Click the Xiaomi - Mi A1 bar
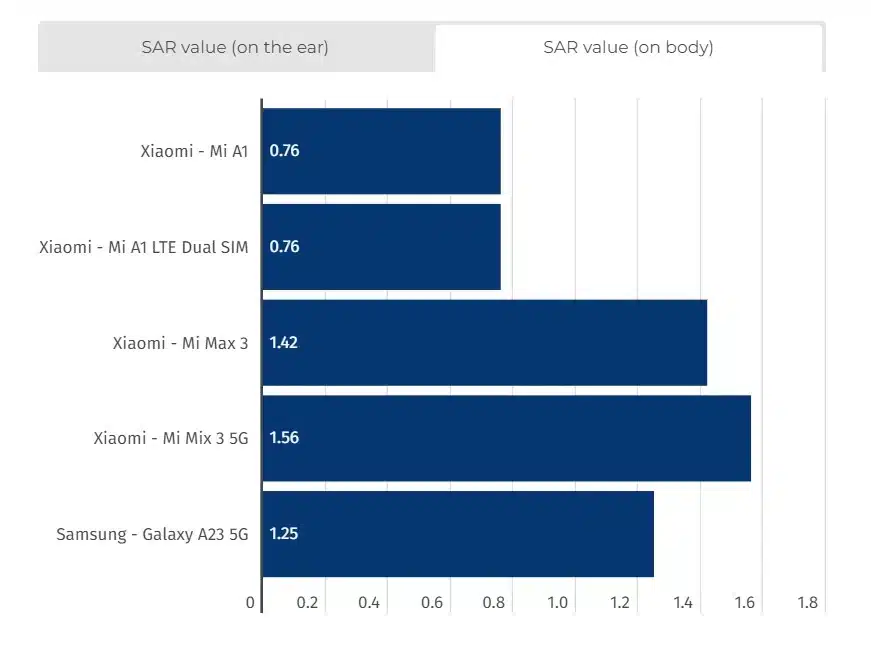871x647 pixels. coord(400,151)
